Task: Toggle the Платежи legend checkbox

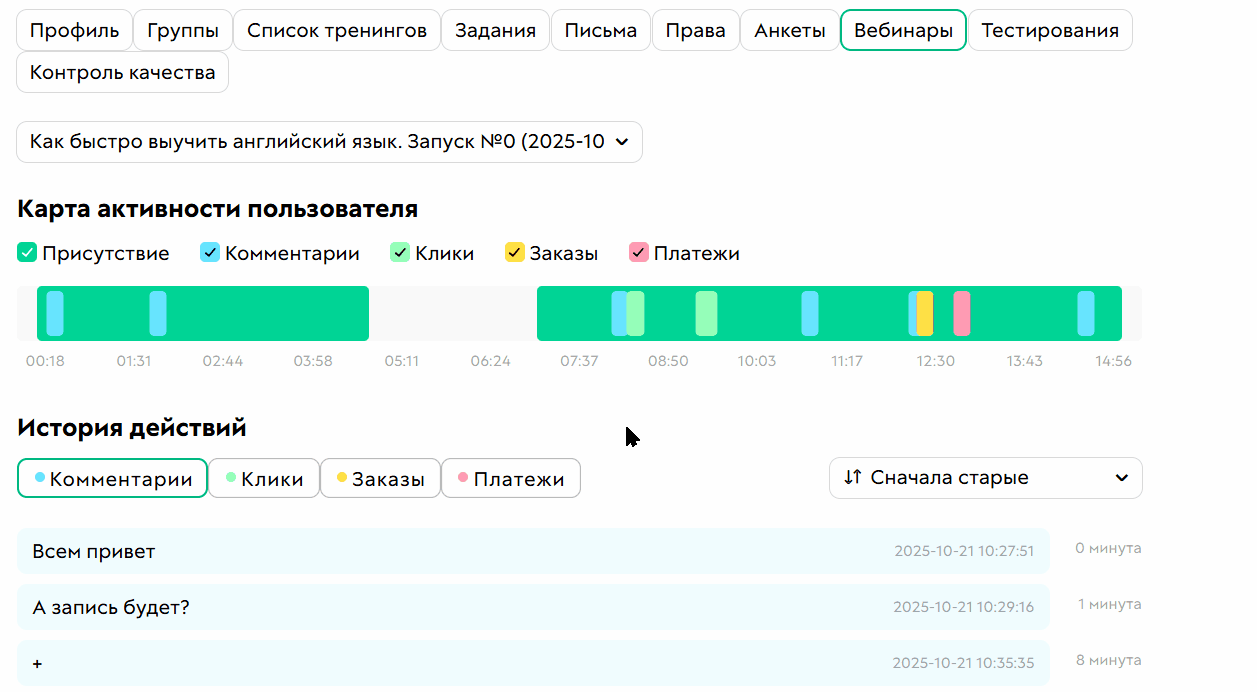Action: (638, 252)
